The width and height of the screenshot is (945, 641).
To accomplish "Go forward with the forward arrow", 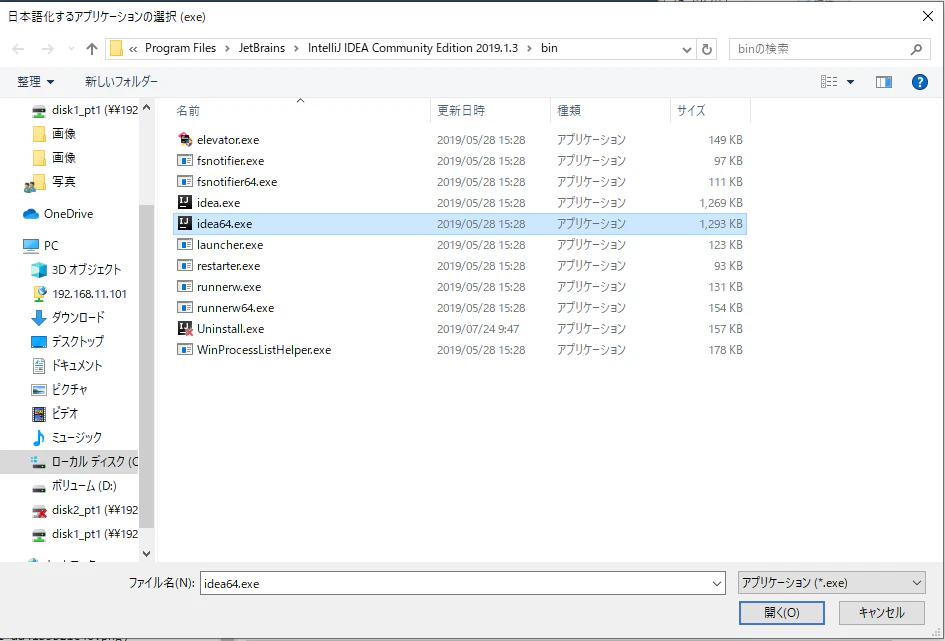I will [x=48, y=49].
